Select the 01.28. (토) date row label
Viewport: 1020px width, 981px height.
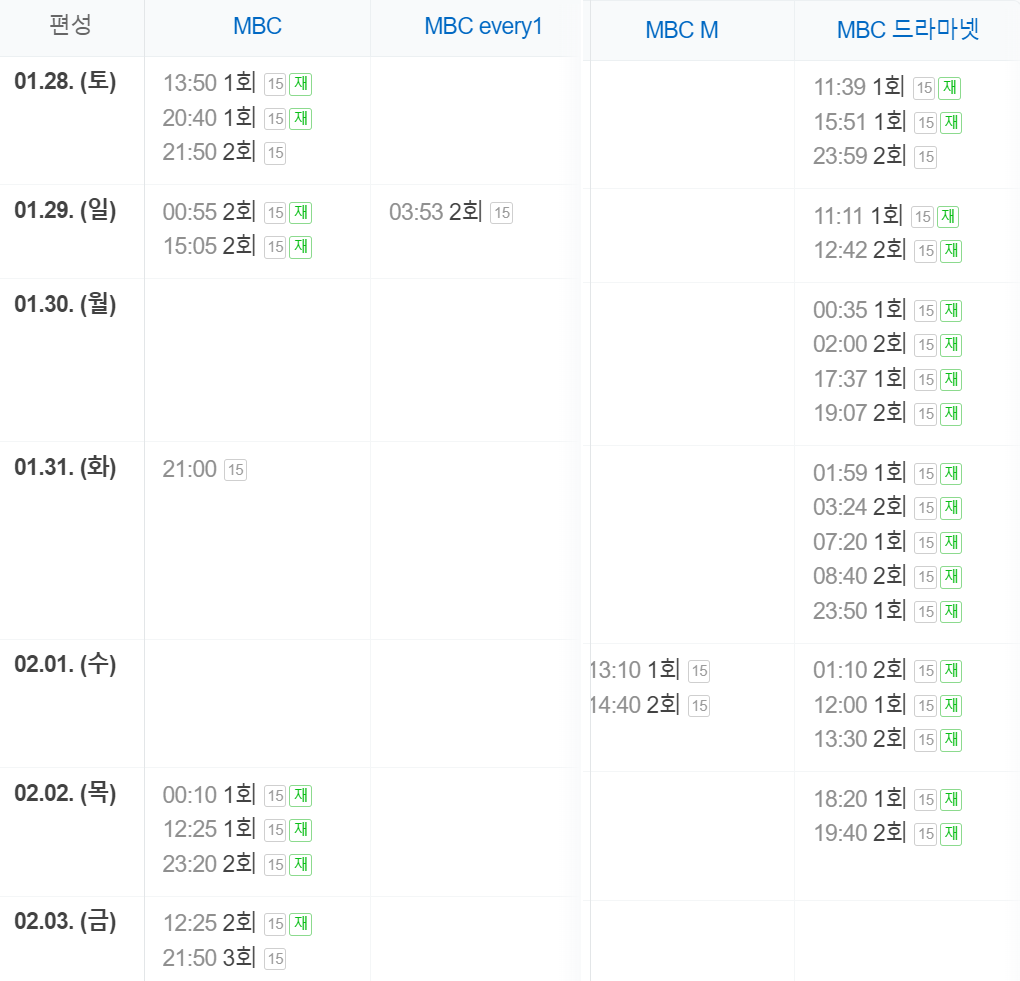click(x=65, y=81)
